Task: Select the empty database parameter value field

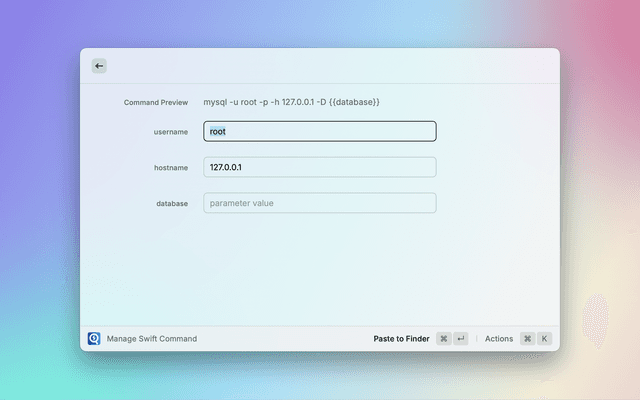Action: tap(320, 203)
